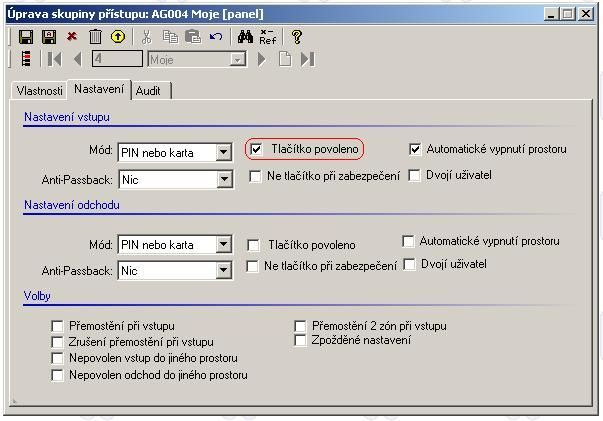Screen dimensions: 603x421
Task: Open entry Mód dropdown PIN nebo karta
Action: click(x=224, y=153)
